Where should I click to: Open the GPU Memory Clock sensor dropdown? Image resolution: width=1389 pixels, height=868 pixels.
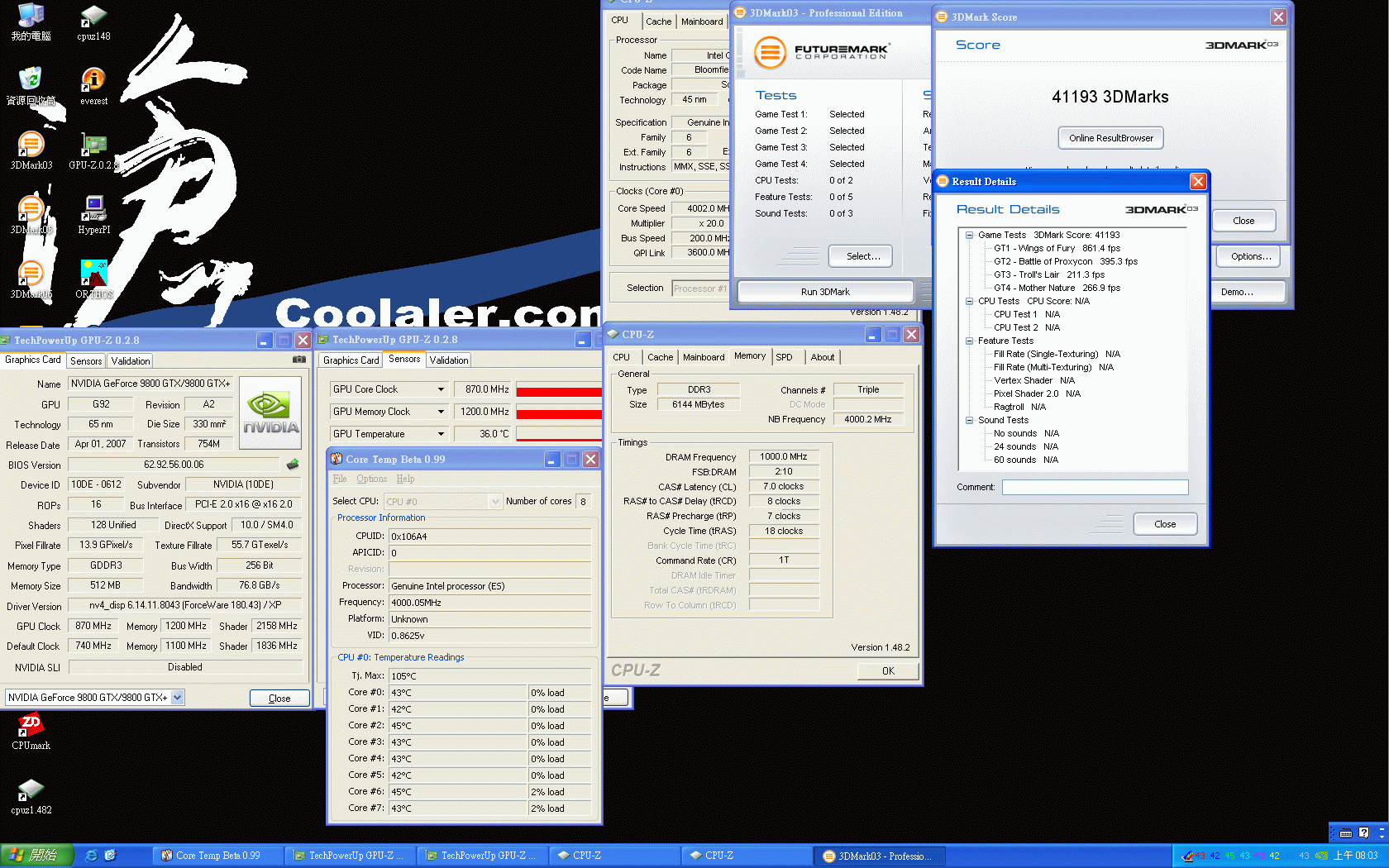(441, 412)
